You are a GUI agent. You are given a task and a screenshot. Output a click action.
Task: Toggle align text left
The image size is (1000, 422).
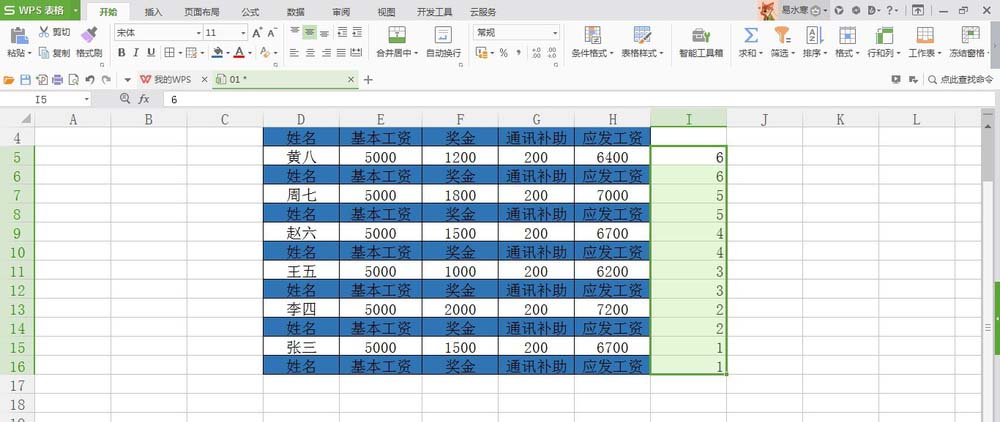tap(295, 52)
